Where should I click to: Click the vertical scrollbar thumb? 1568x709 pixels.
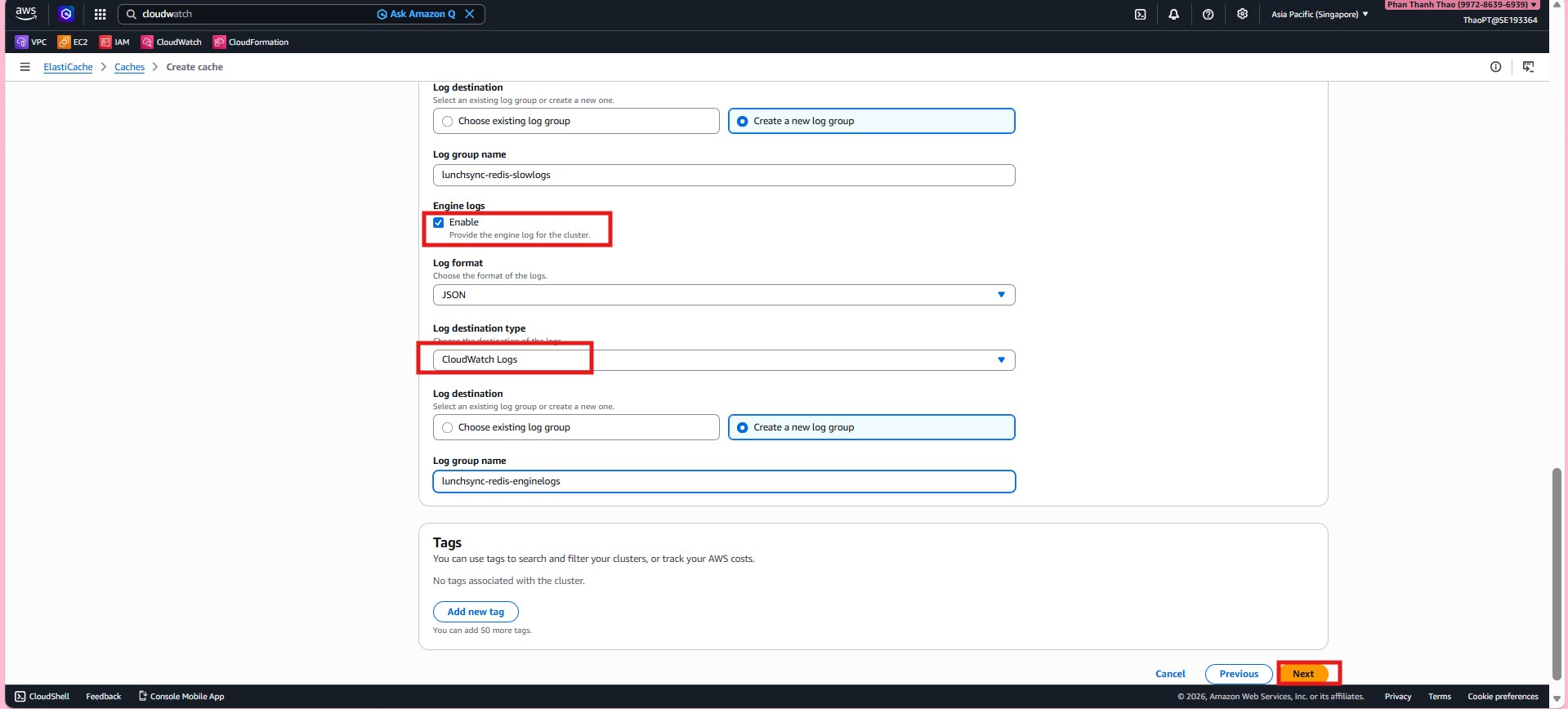point(1557,573)
